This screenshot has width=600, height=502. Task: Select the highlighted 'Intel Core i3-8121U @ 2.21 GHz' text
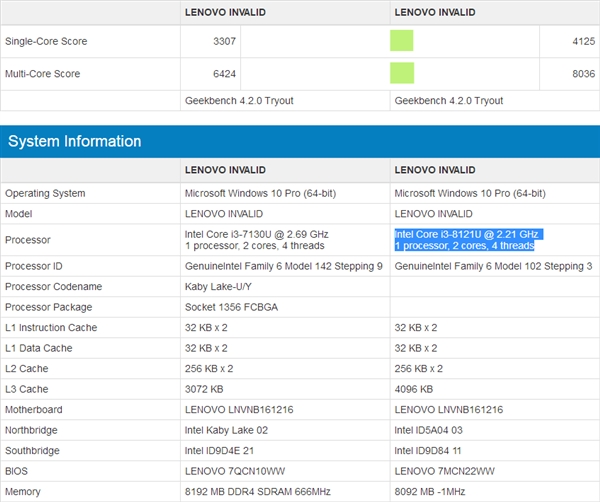tap(466, 234)
